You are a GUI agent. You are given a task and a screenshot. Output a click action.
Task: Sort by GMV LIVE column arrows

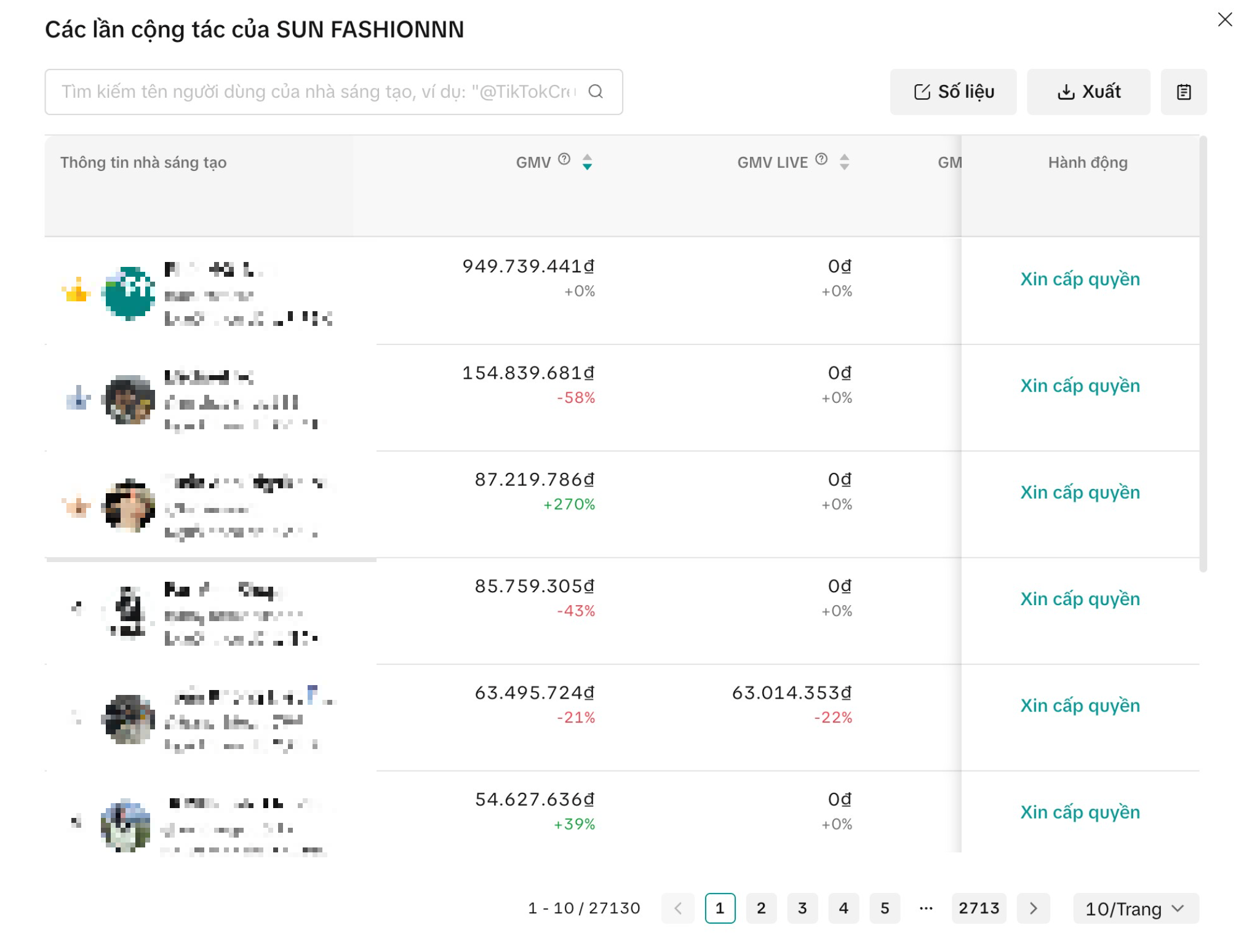click(x=844, y=162)
